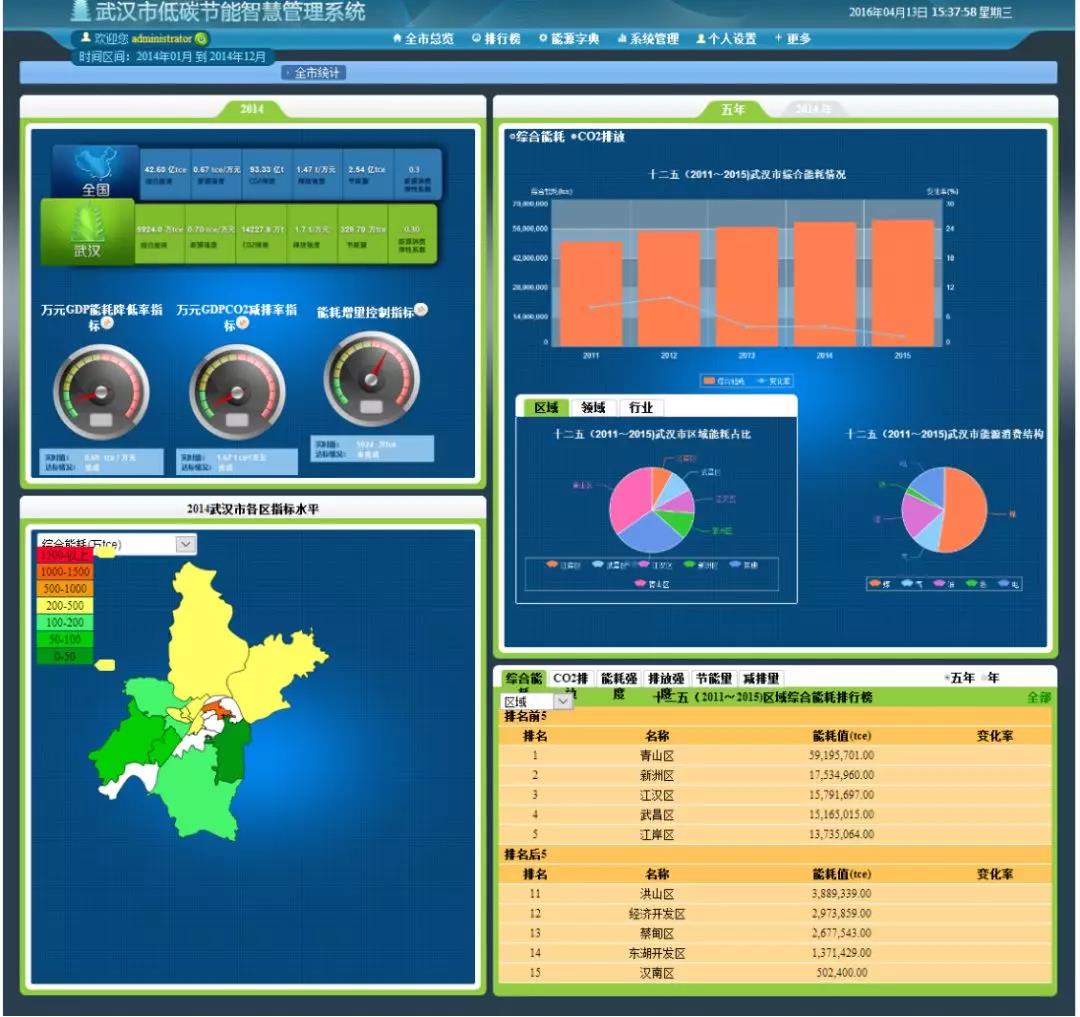Click the 全市统计 button
The image size is (1080, 1017).
[314, 73]
